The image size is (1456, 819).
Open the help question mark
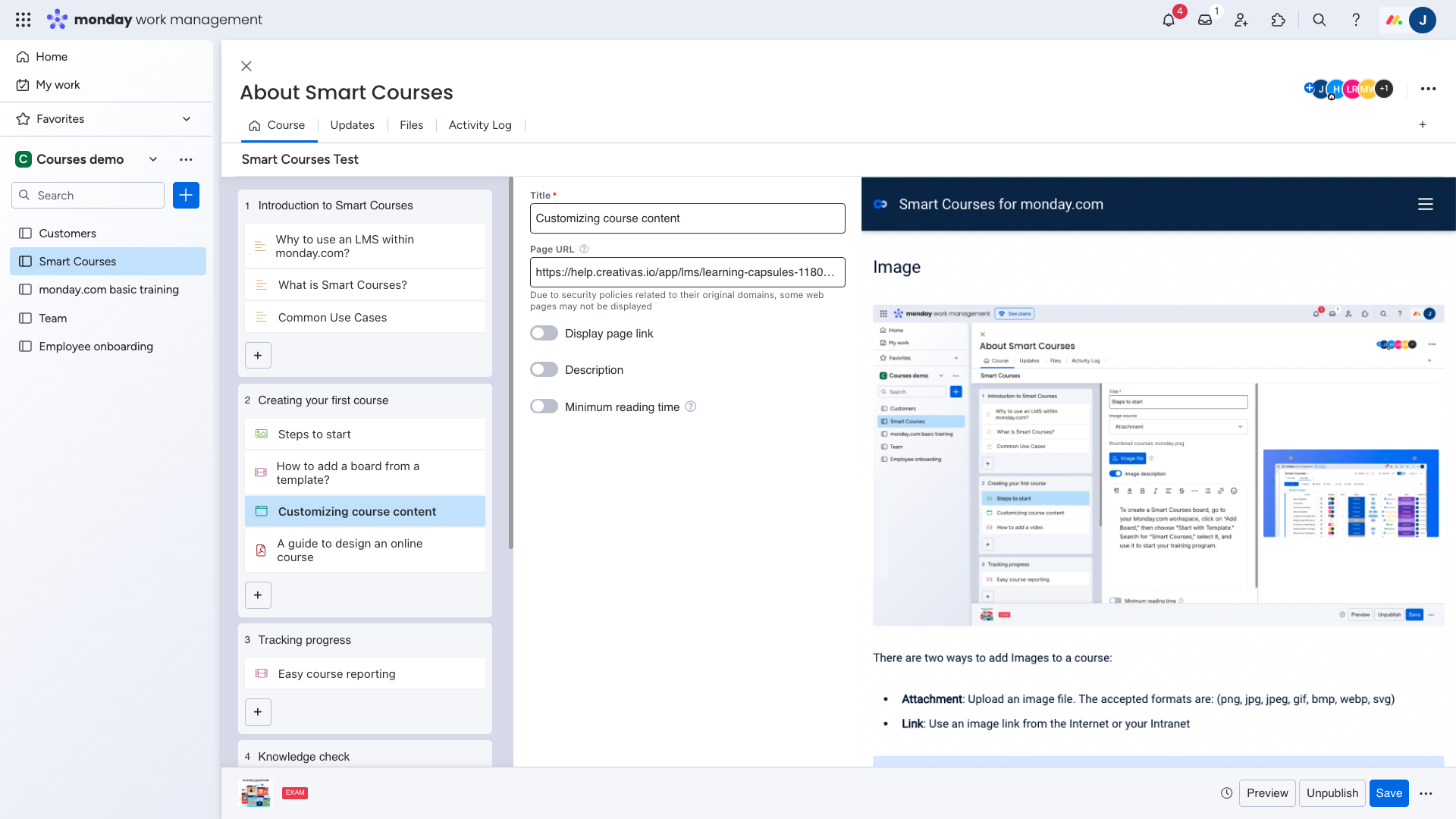(1356, 20)
